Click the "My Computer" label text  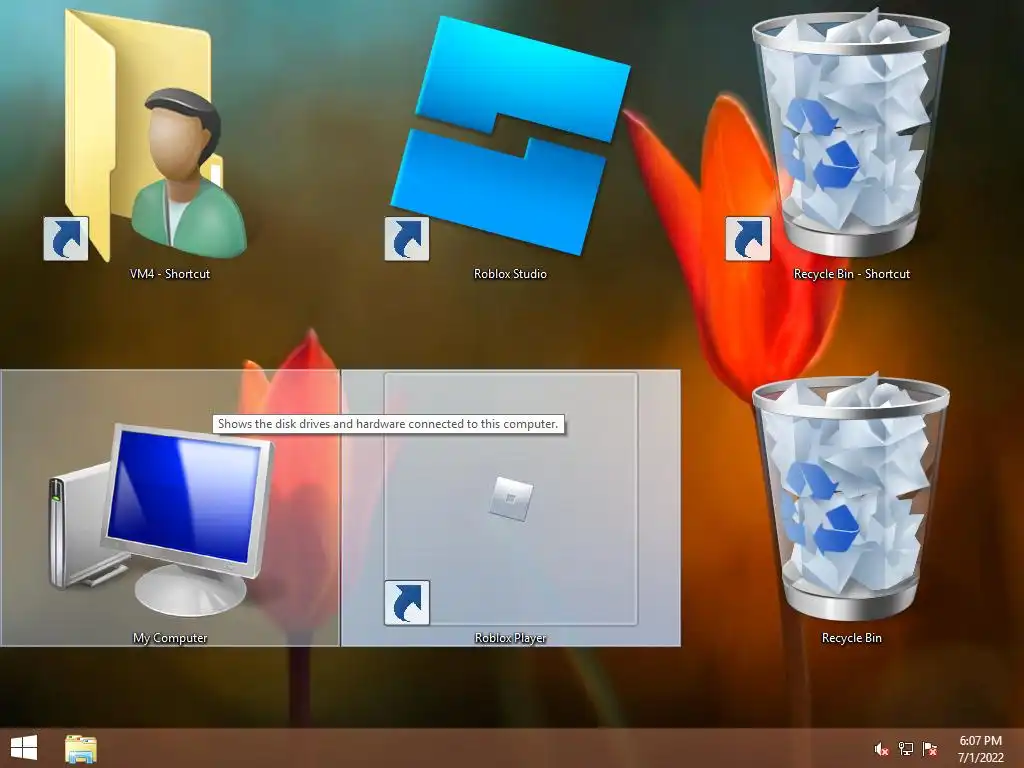[170, 637]
